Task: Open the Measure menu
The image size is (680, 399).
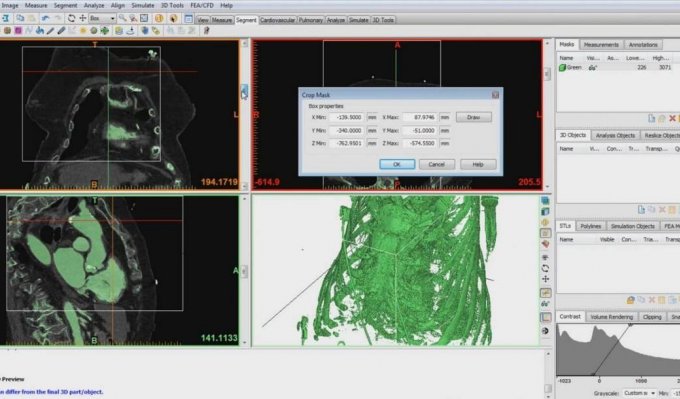Action: [36, 6]
